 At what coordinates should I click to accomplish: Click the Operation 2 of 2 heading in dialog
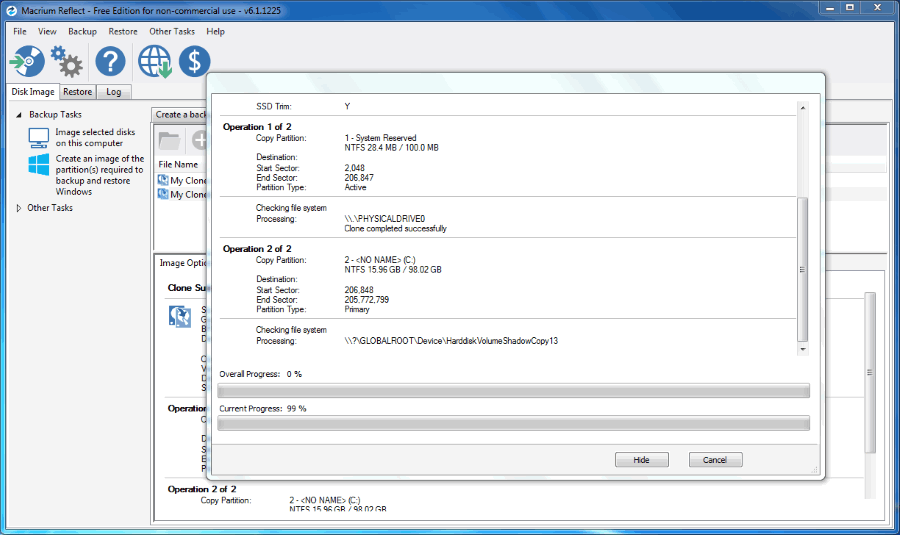point(257,249)
